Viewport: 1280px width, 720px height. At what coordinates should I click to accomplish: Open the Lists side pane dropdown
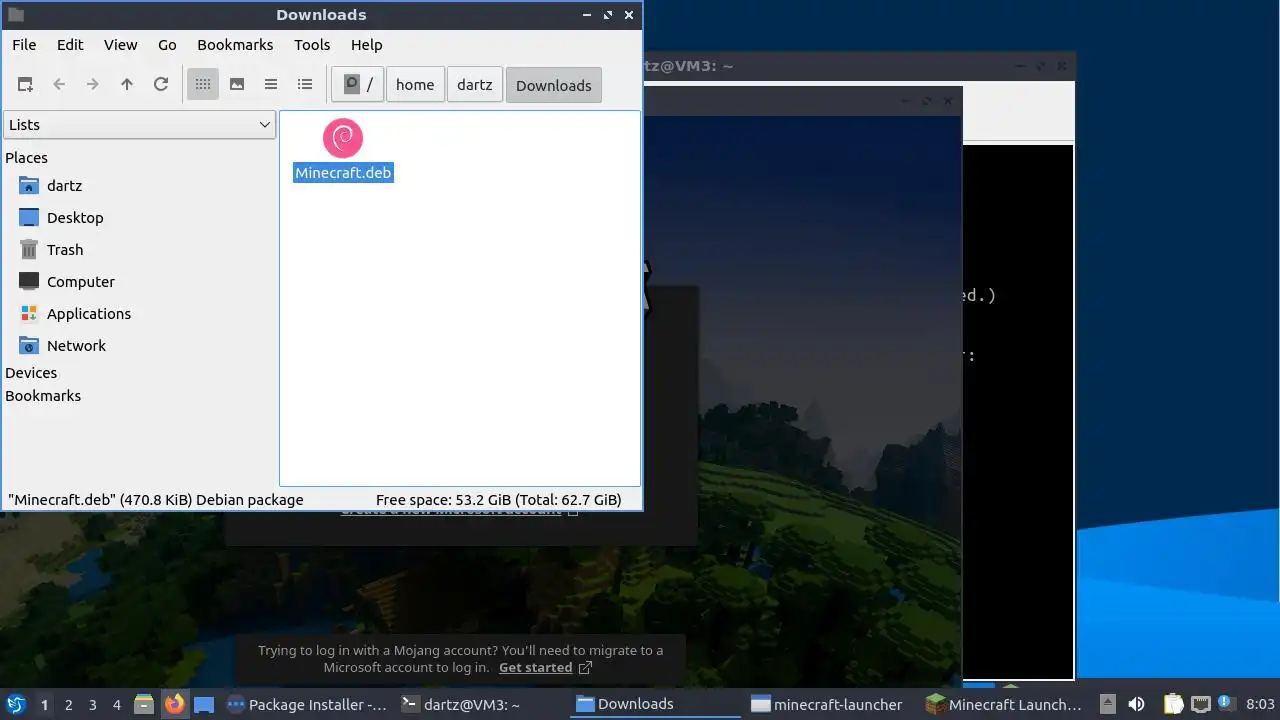[140, 125]
